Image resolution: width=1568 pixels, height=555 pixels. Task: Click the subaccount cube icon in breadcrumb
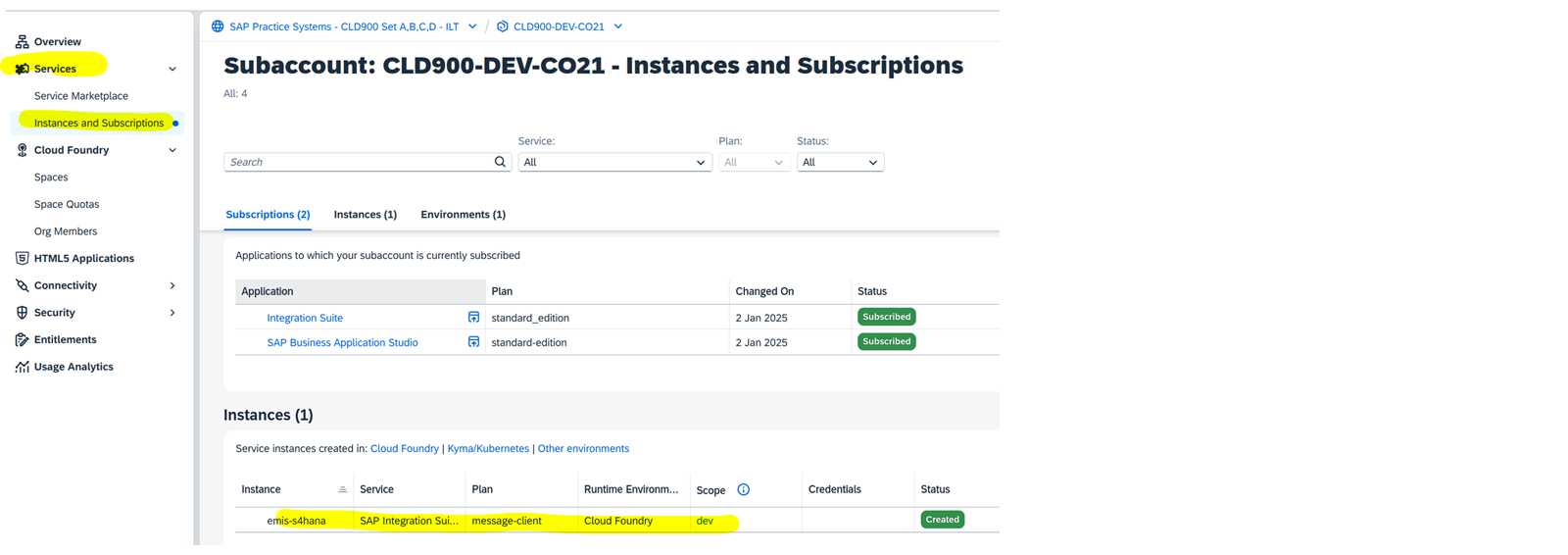point(502,26)
